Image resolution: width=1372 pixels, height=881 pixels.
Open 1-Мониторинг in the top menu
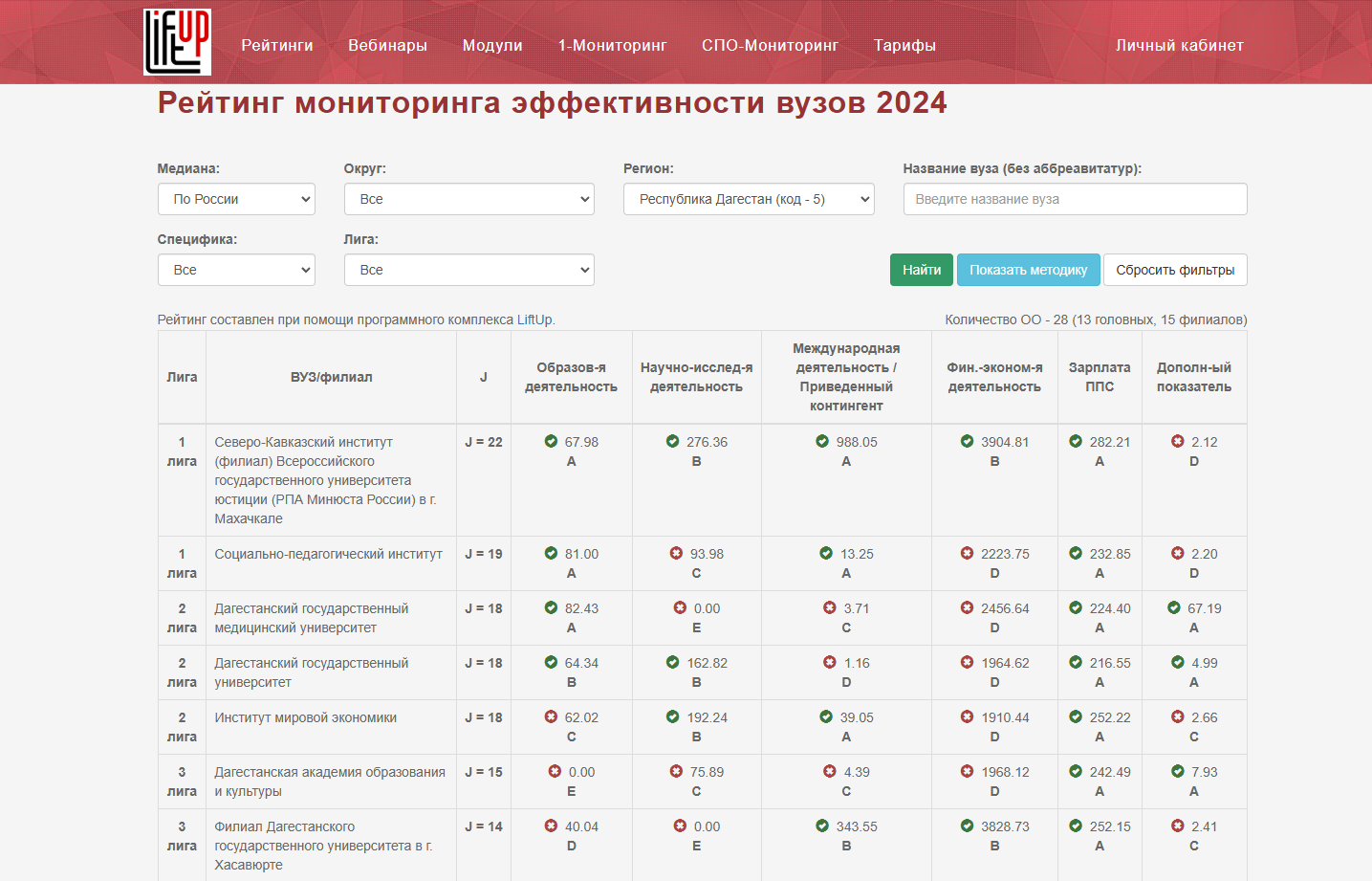tap(613, 45)
